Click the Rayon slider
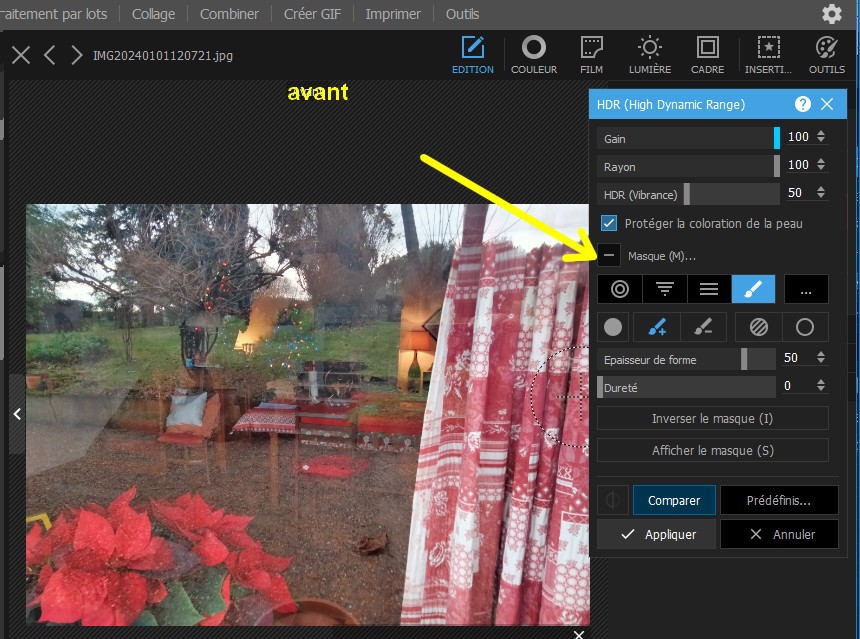 (x=689, y=166)
